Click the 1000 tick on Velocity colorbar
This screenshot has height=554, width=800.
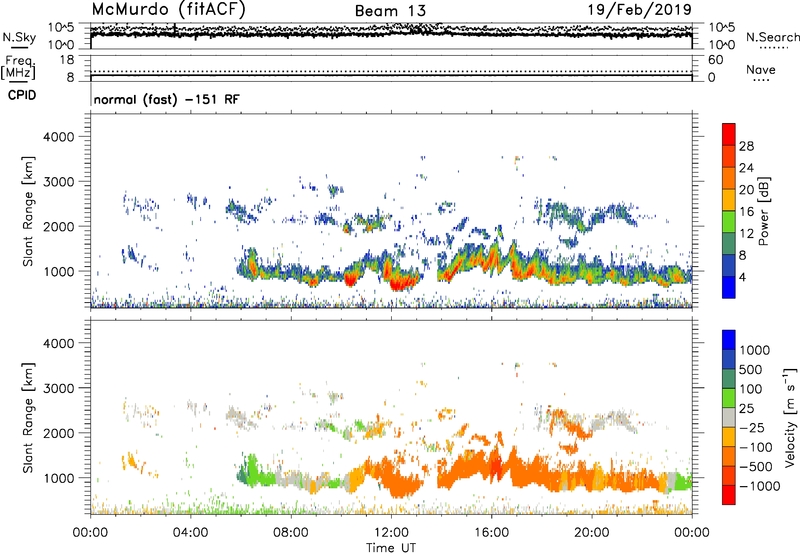coord(754,350)
